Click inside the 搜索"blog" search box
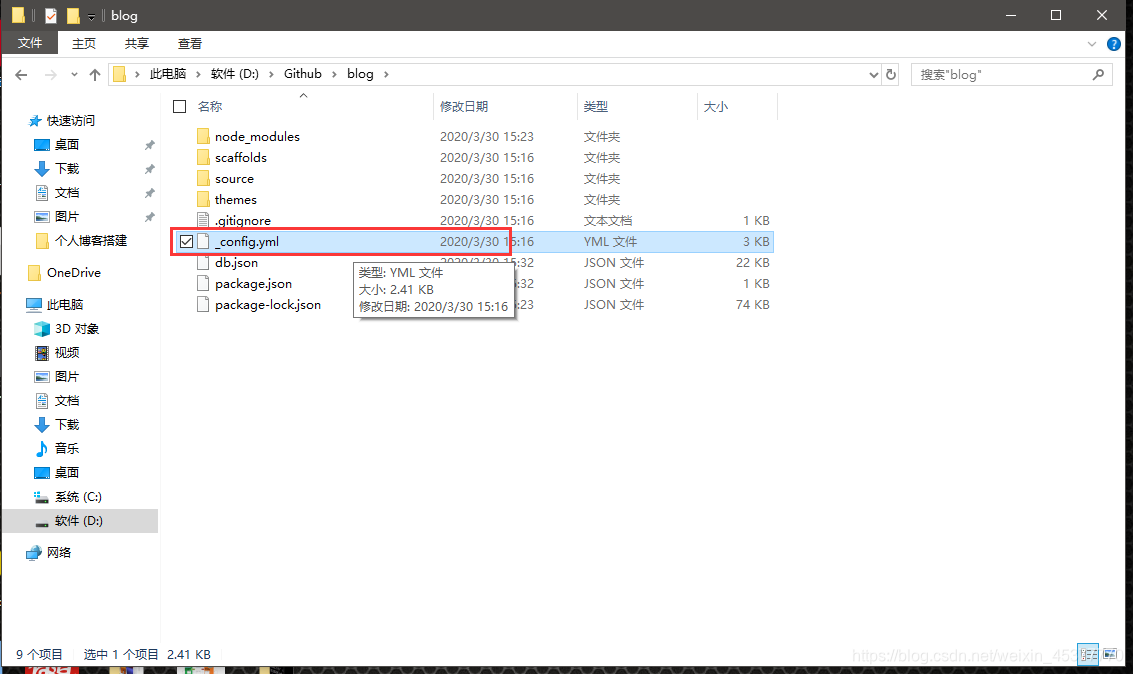 click(1000, 74)
